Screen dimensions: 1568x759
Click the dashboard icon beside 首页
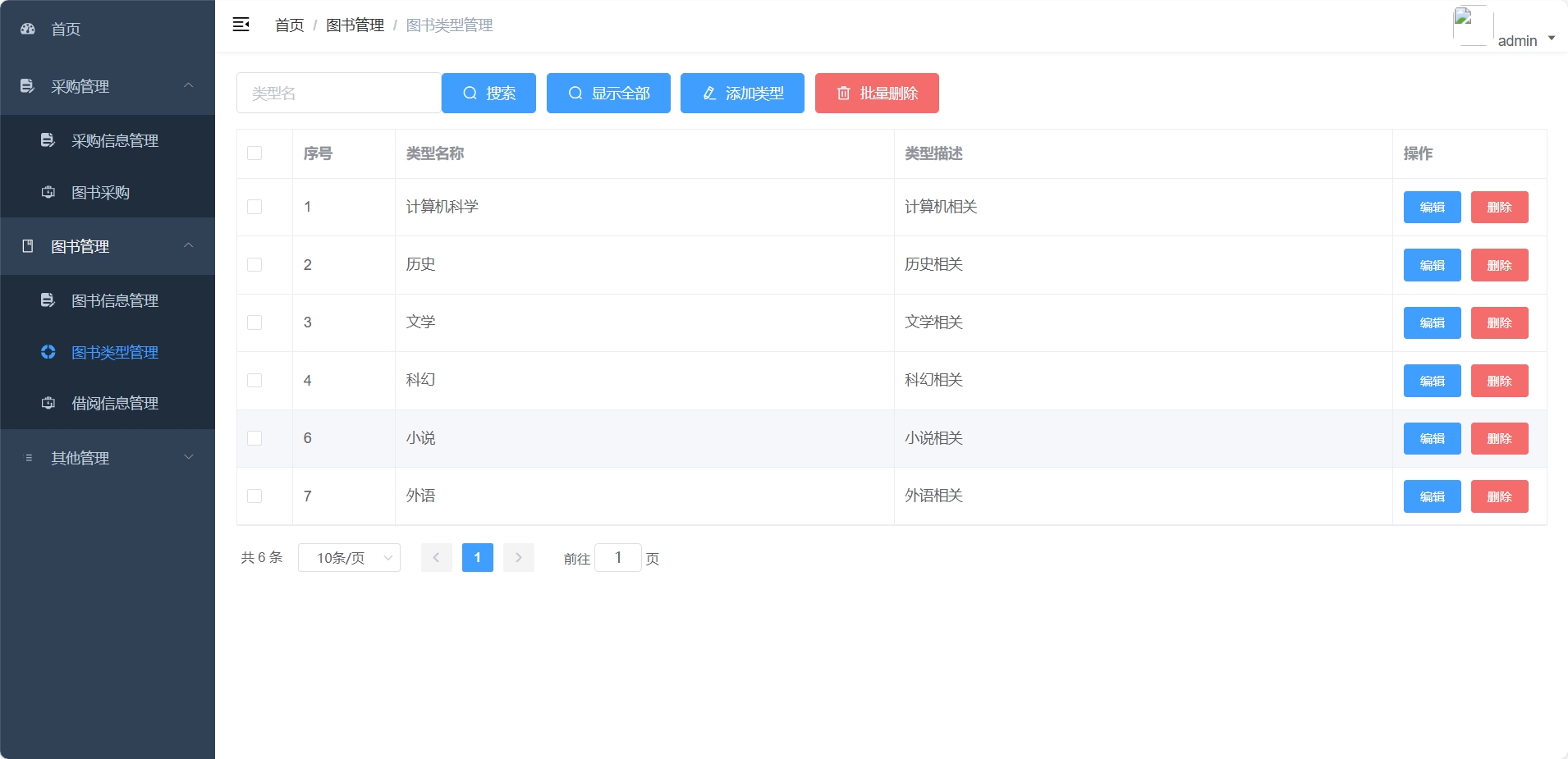(28, 29)
